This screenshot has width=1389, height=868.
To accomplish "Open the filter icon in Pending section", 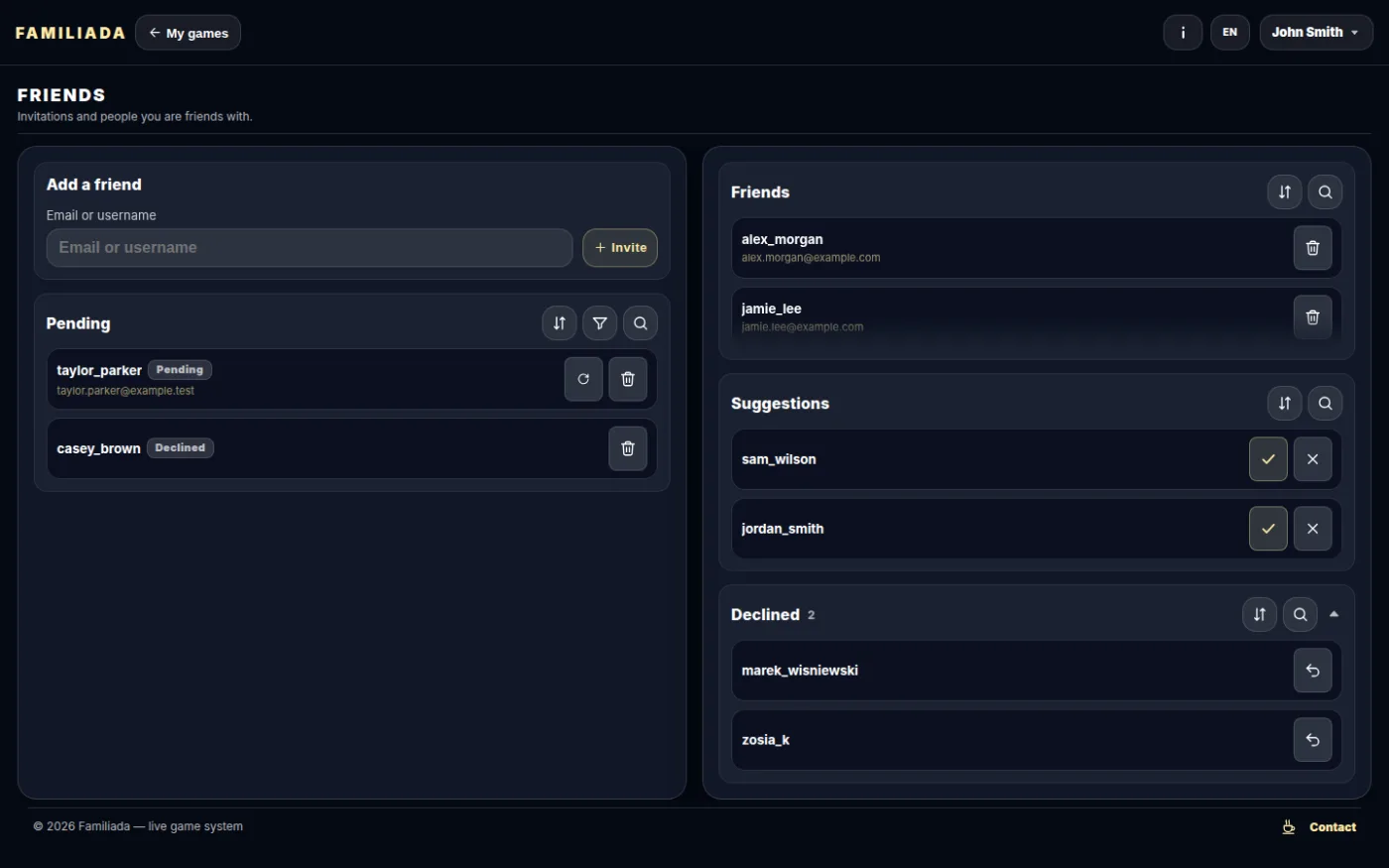I will 600,323.
